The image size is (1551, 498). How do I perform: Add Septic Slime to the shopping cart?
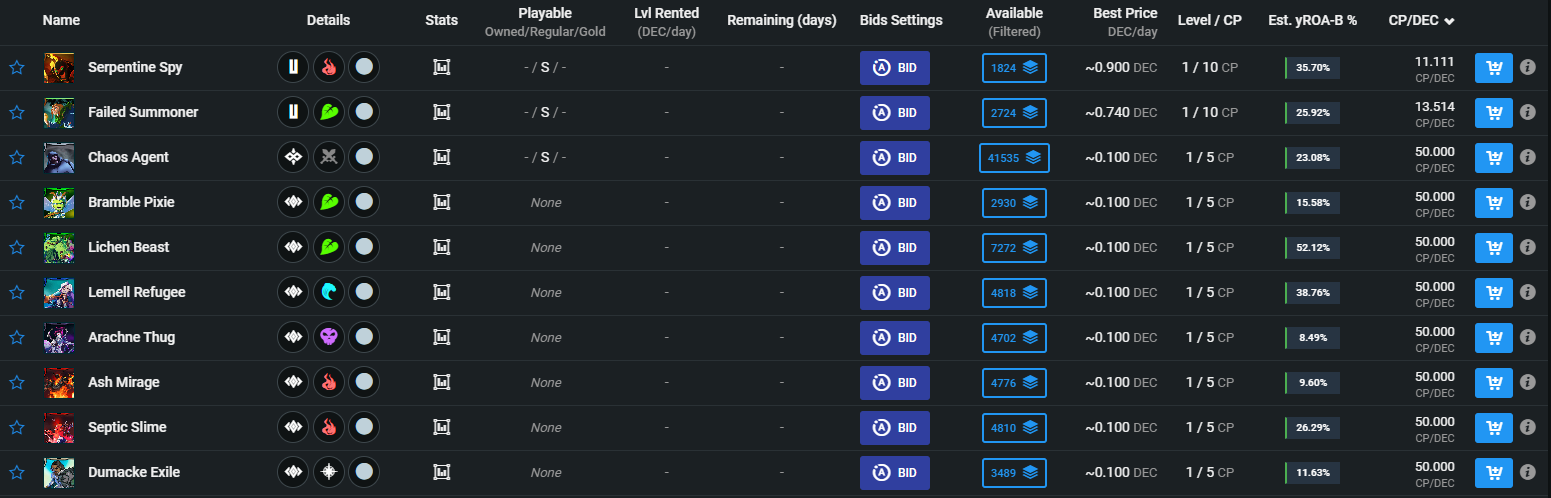click(x=1494, y=428)
